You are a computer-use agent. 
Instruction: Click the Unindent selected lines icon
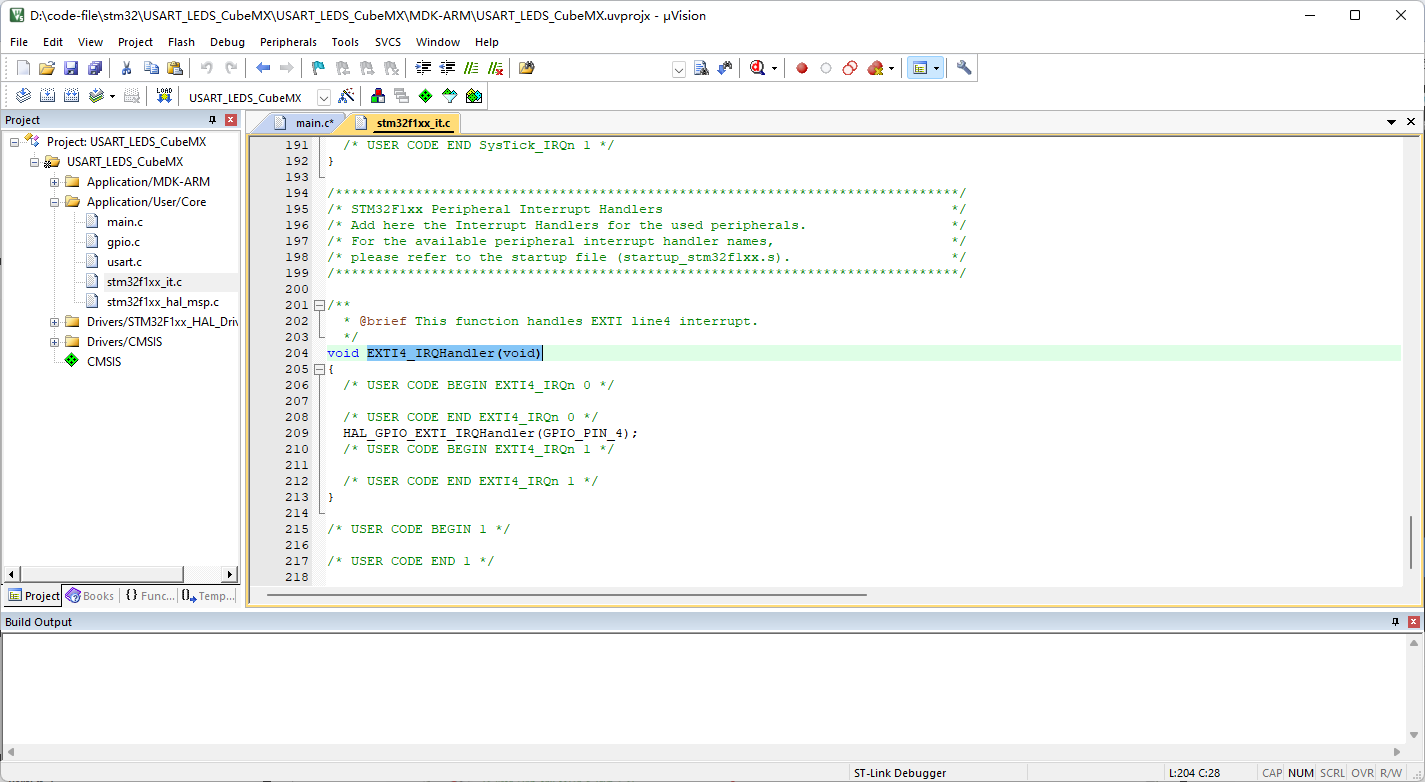pos(447,68)
